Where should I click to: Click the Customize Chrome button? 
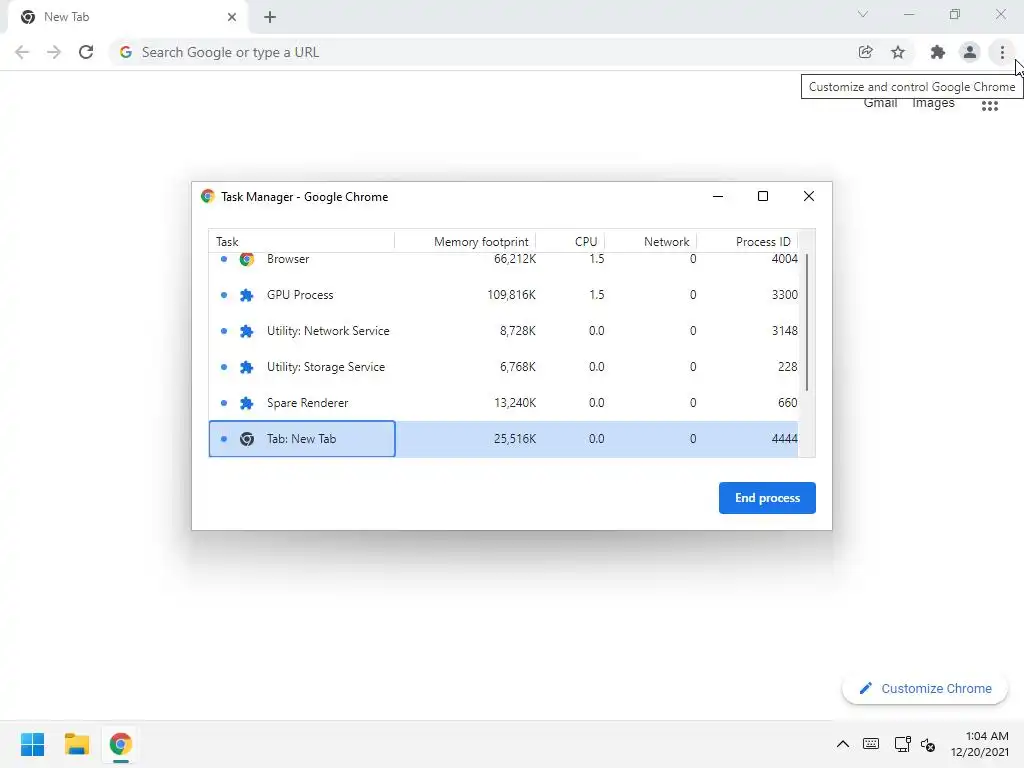tap(925, 688)
